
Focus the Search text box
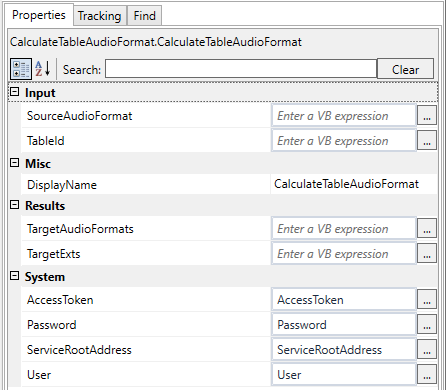[x=241, y=69]
